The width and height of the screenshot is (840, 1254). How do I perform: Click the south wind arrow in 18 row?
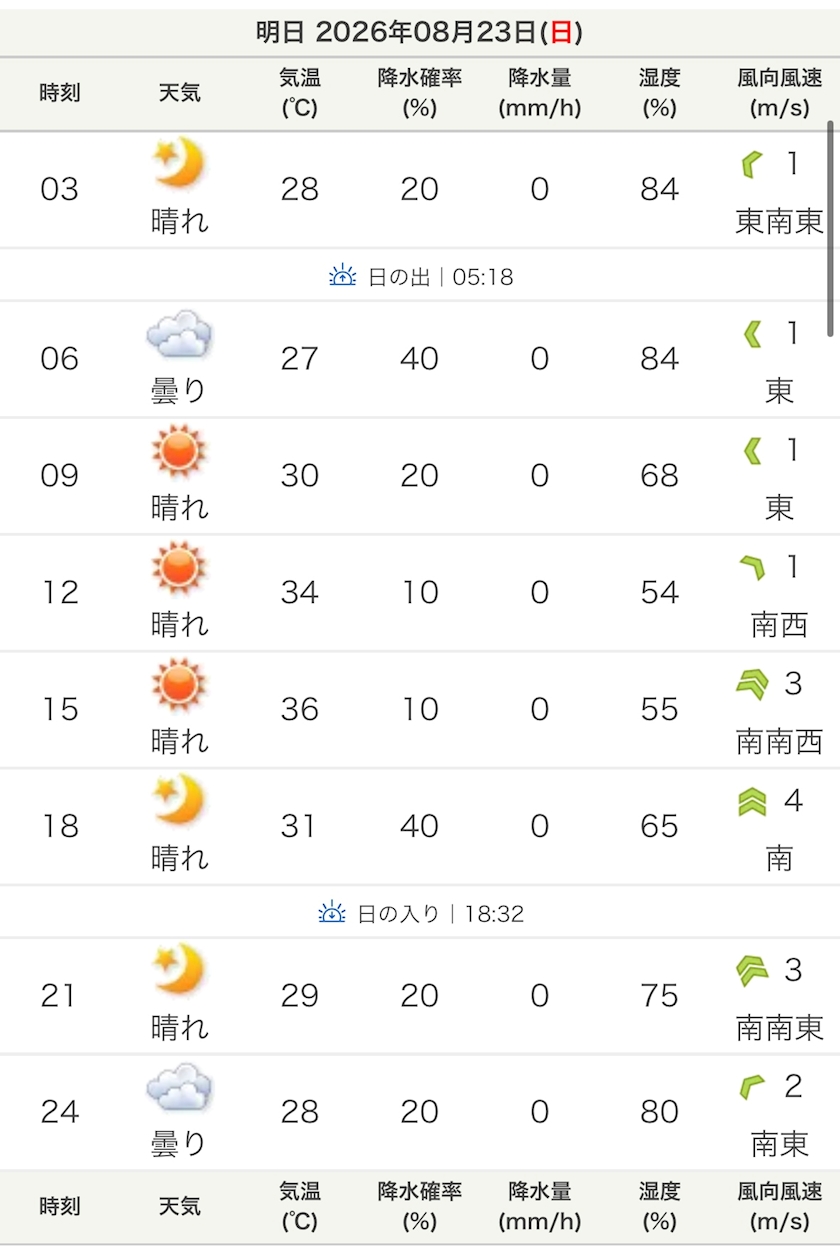click(x=752, y=801)
